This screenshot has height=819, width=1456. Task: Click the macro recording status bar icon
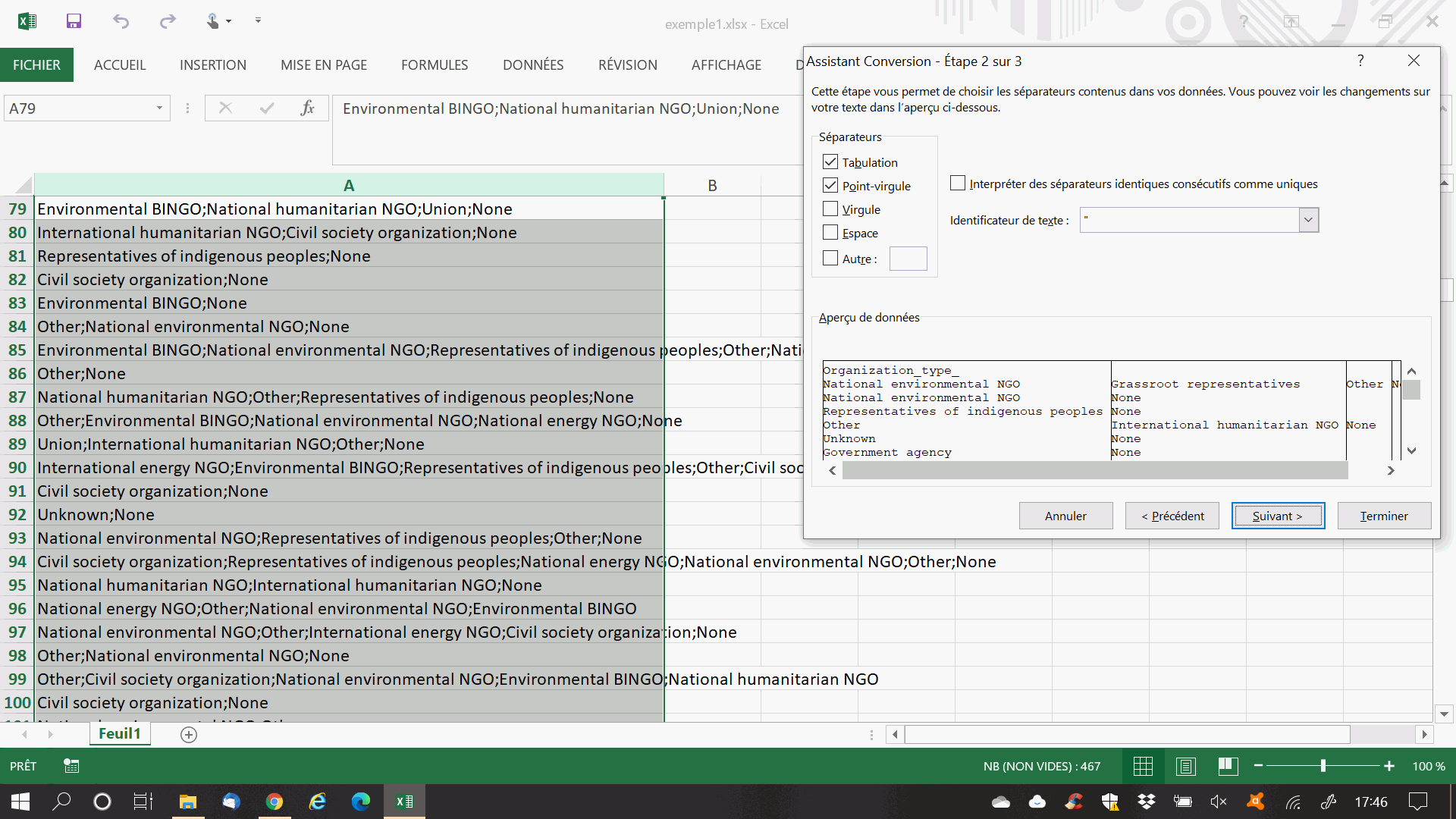click(71, 766)
